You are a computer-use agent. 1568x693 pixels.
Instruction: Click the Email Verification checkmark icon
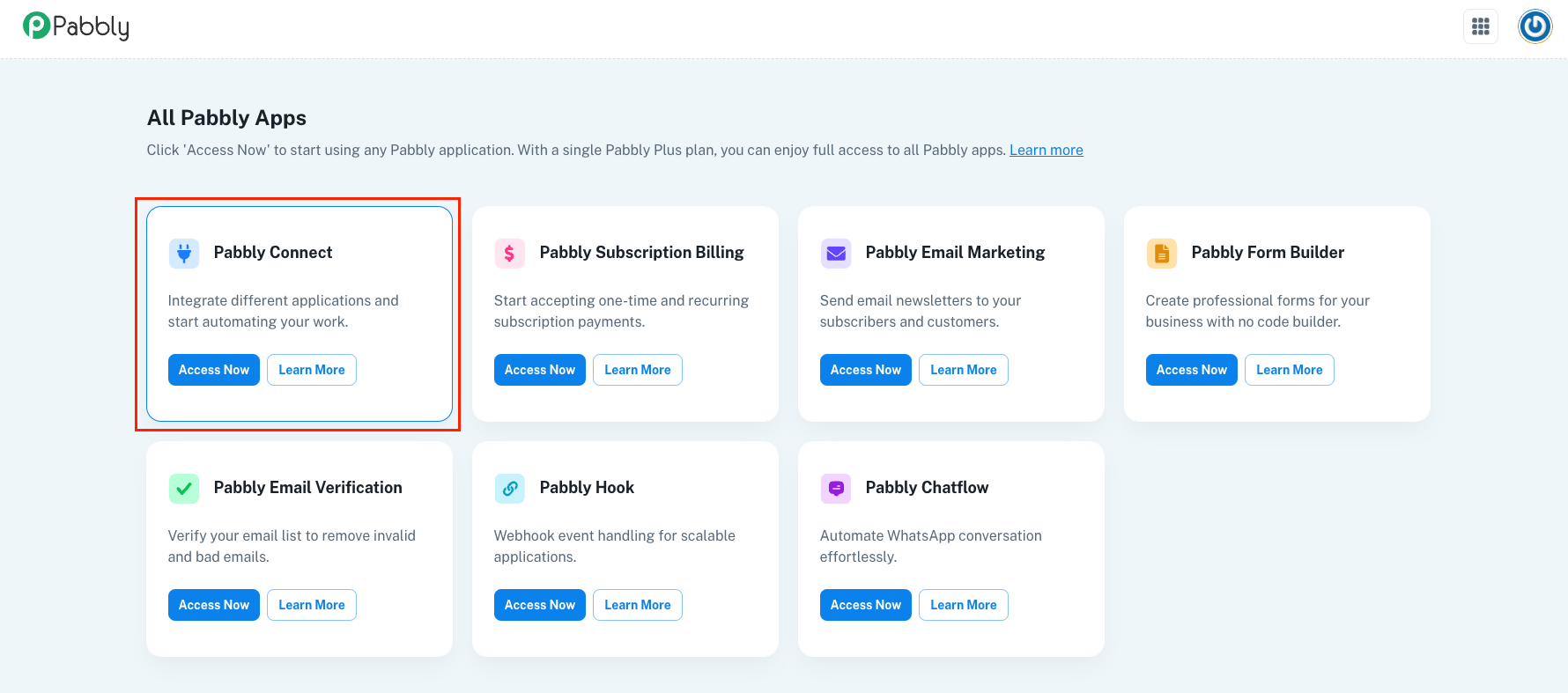pyautogui.click(x=184, y=489)
